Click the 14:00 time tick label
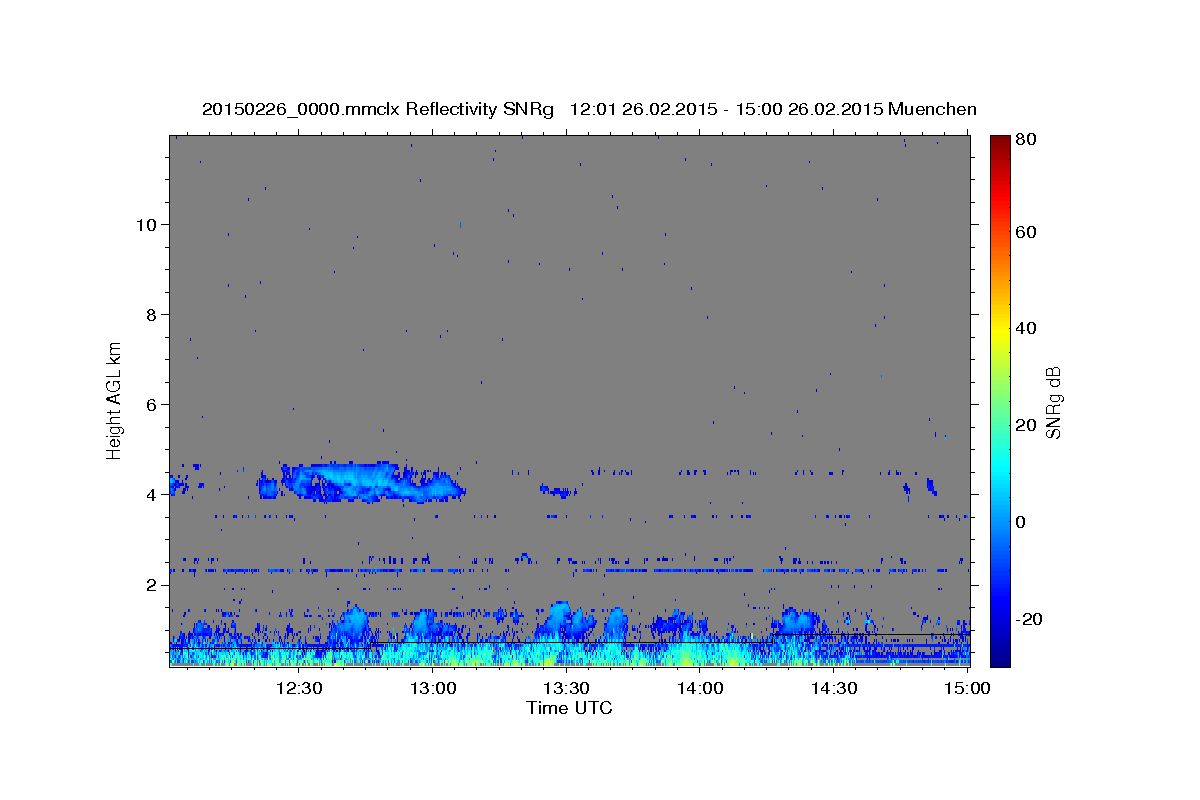The image size is (1200, 800). (700, 689)
